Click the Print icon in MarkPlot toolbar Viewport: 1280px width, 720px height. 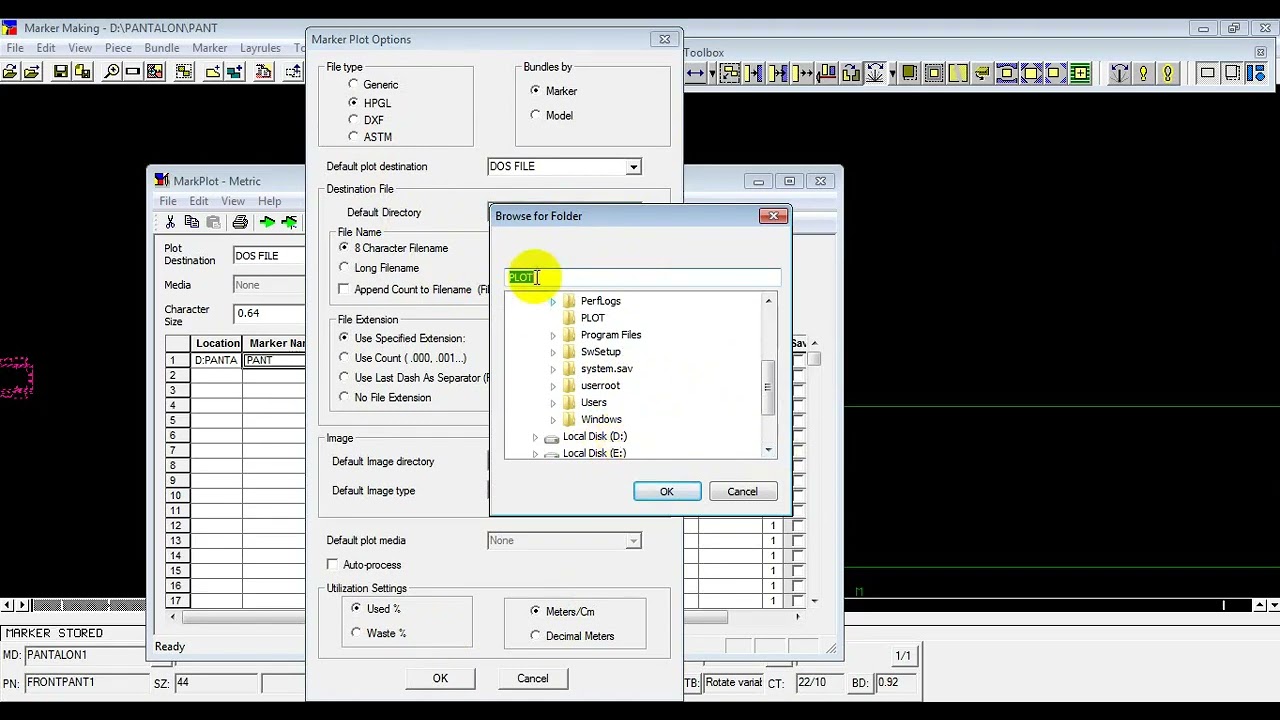pos(240,222)
